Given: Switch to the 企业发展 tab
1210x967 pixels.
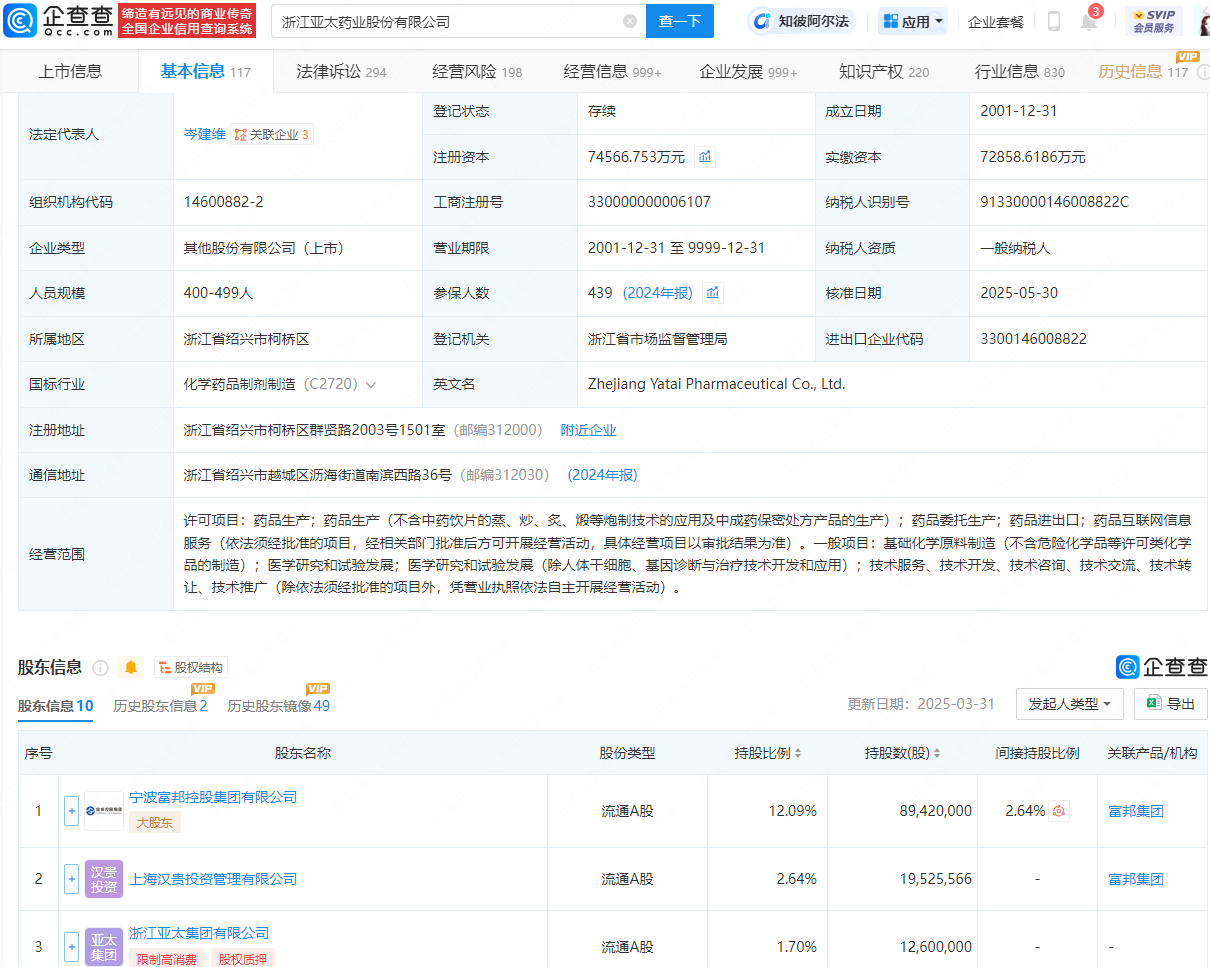Looking at the screenshot, I should (x=748, y=71).
